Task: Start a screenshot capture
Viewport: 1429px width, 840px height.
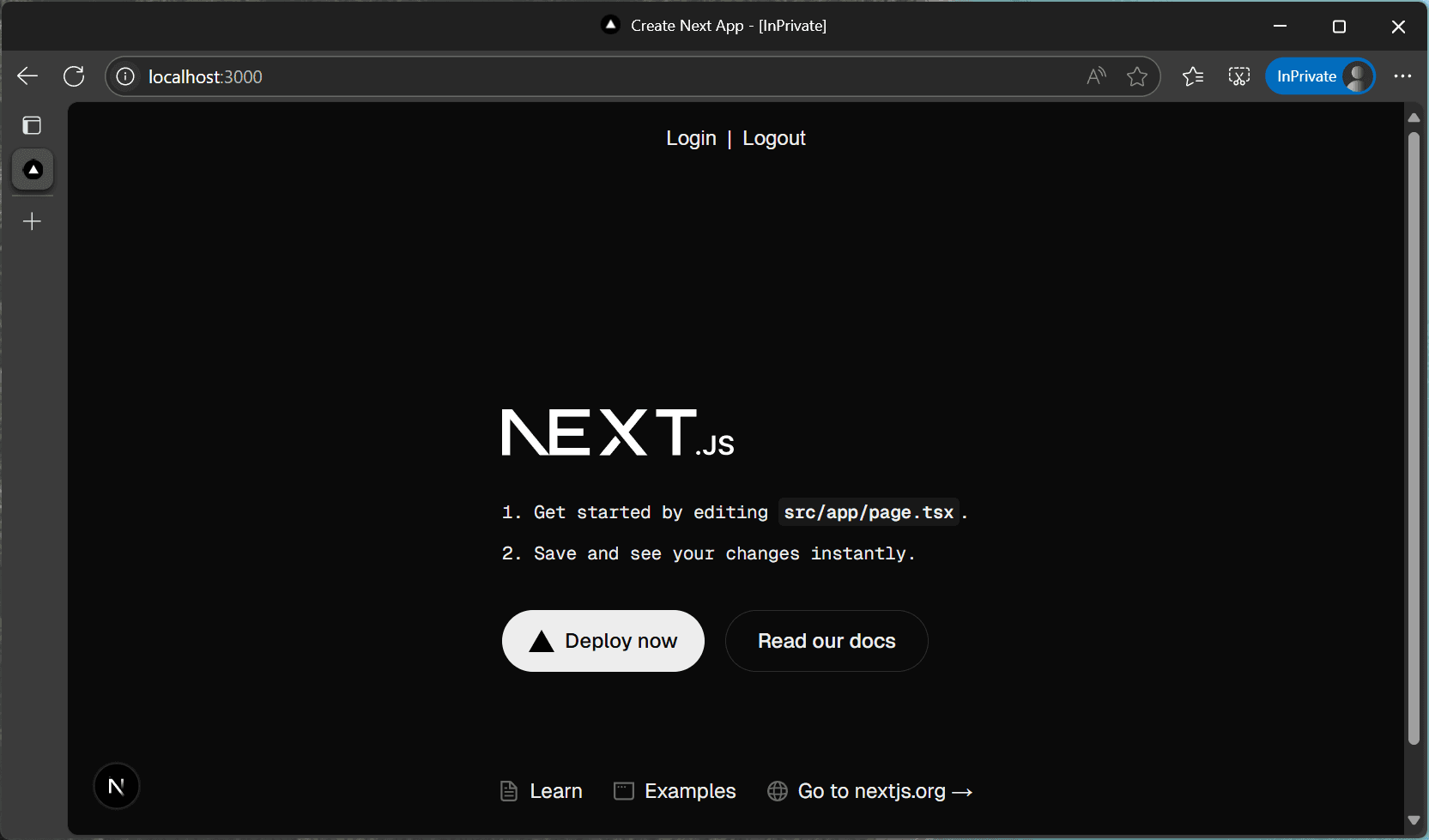Action: coord(1238,76)
